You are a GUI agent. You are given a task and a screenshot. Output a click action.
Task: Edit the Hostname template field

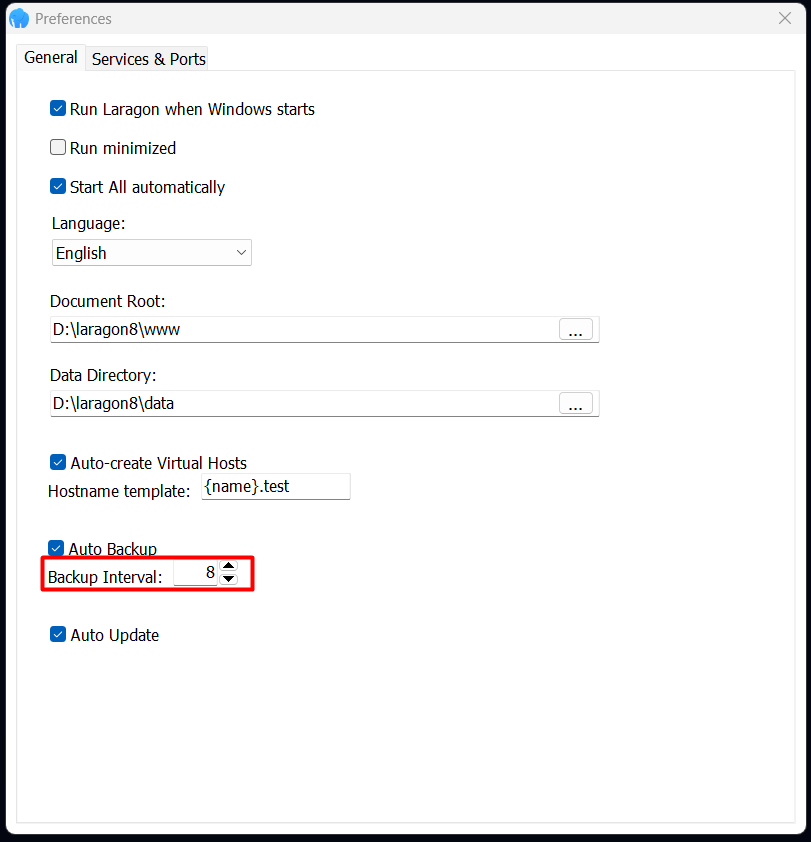(x=276, y=486)
